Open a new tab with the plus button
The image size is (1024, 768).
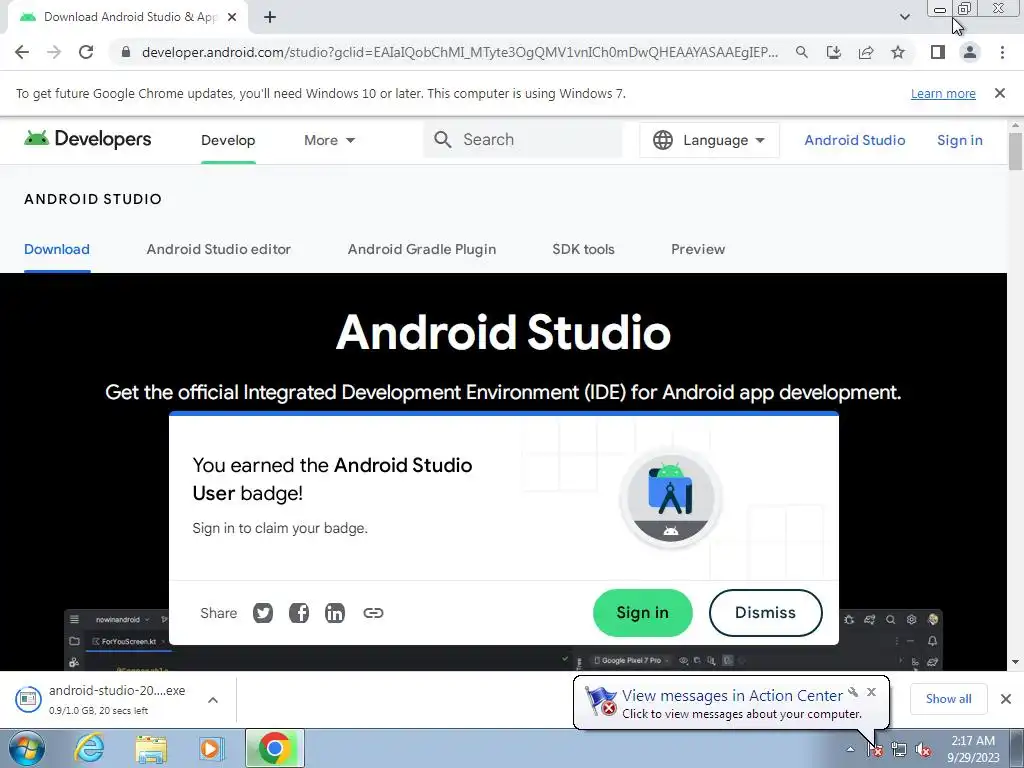[270, 17]
